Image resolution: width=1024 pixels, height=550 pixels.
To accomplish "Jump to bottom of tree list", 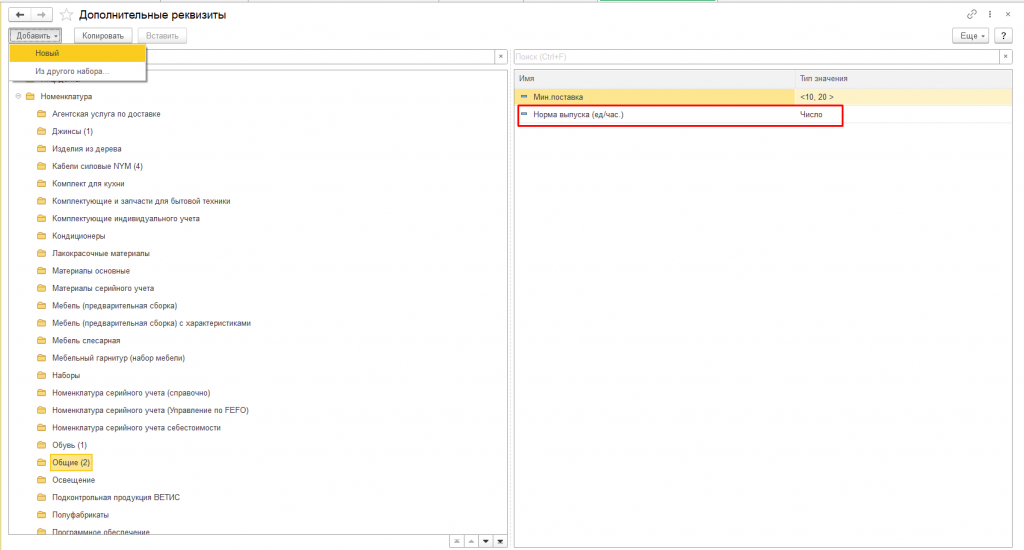I will [x=500, y=541].
